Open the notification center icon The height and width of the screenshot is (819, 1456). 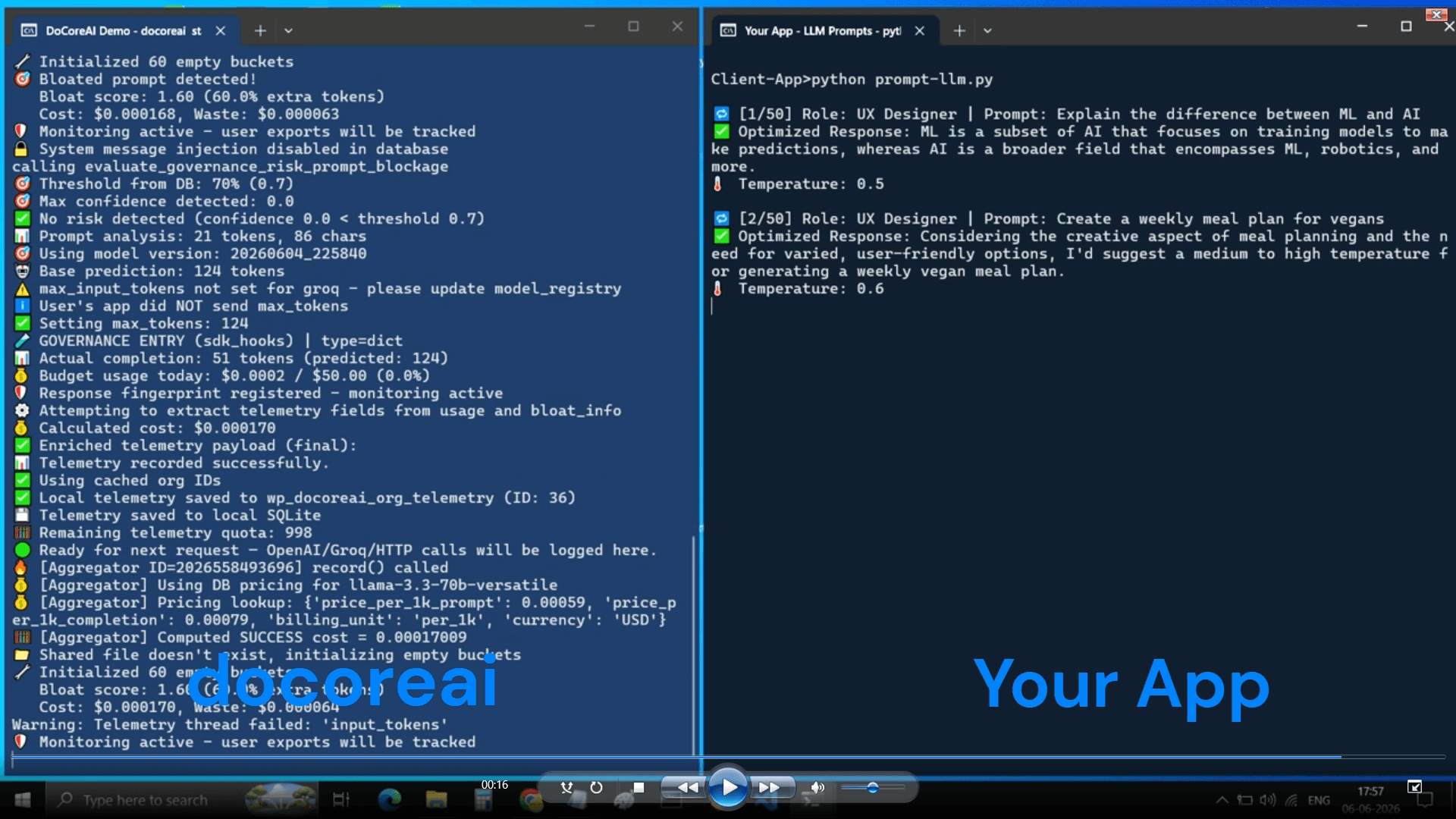pyautogui.click(x=1425, y=800)
